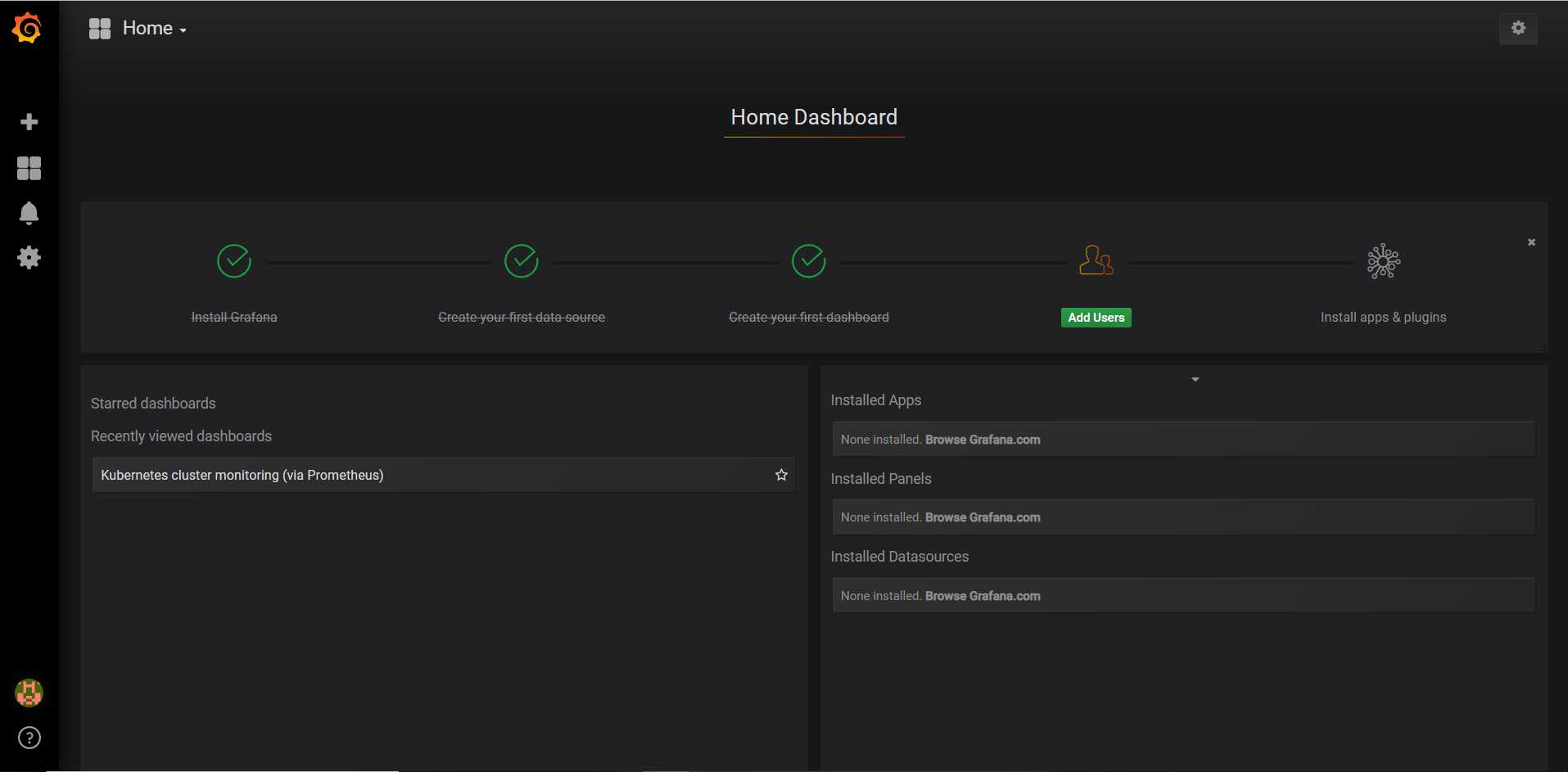Open the Create plus menu in sidebar
1568x772 pixels.
point(29,122)
